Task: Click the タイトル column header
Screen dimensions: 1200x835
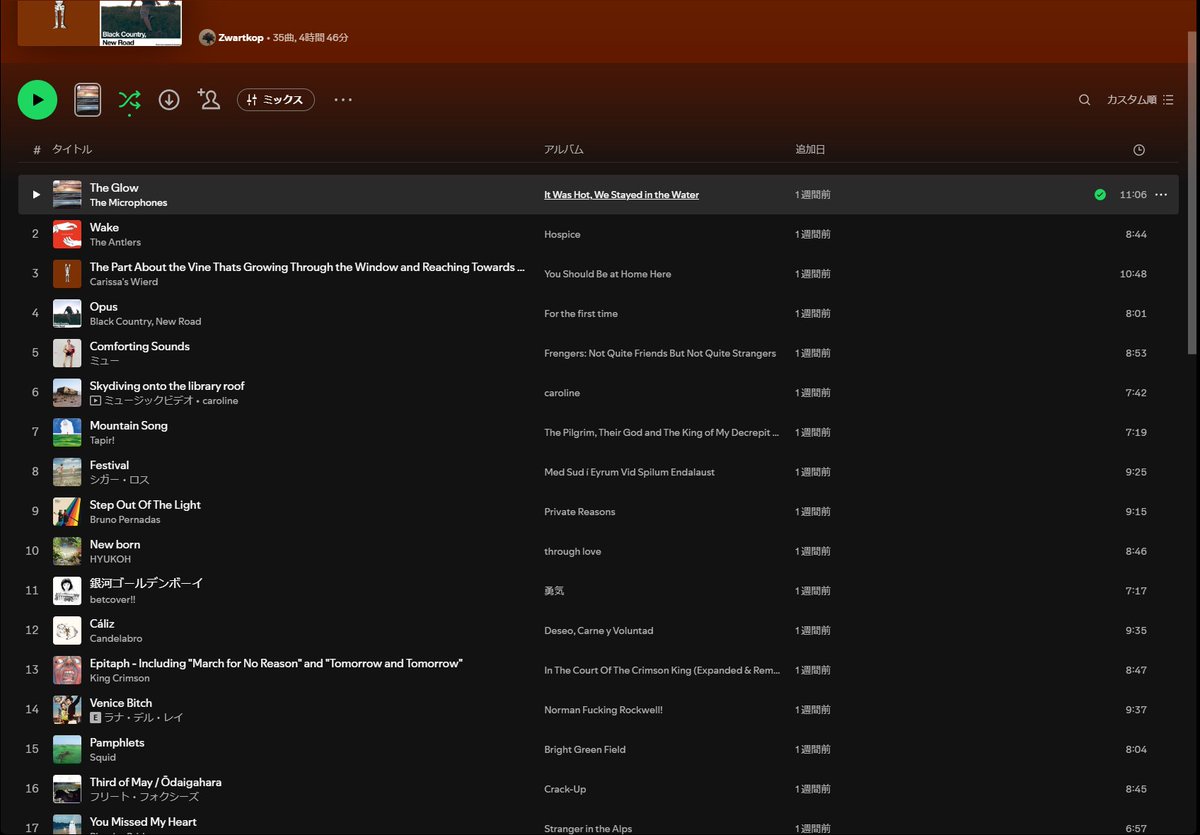Action: (x=72, y=149)
